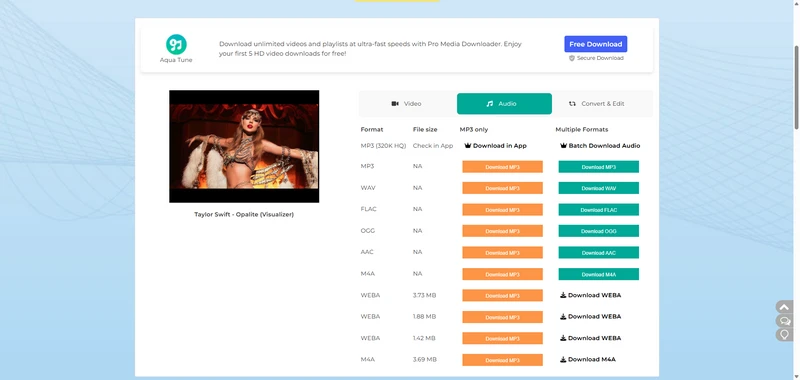
Task: Click the 'Check in App' file size text
Action: coord(433,146)
